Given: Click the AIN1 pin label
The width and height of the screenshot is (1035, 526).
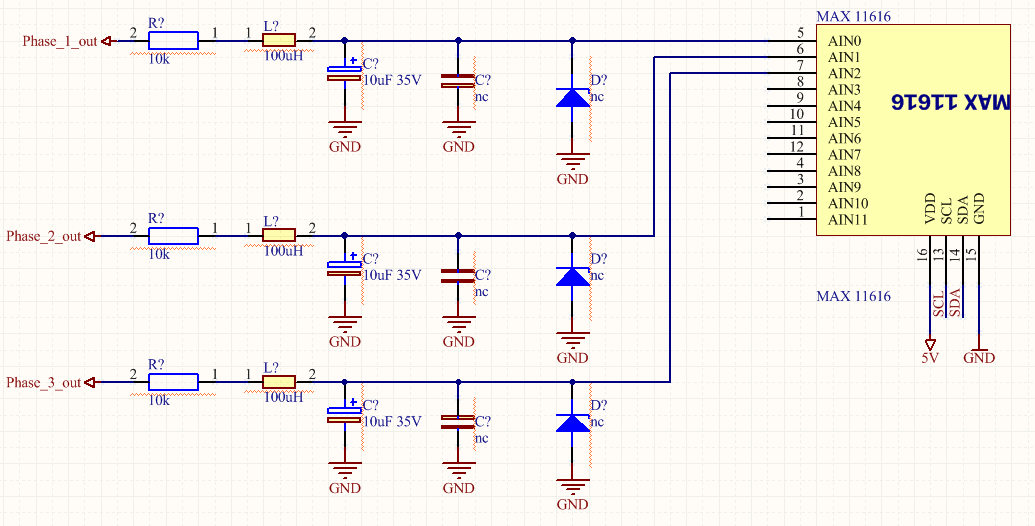Looking at the screenshot, I should [x=844, y=57].
